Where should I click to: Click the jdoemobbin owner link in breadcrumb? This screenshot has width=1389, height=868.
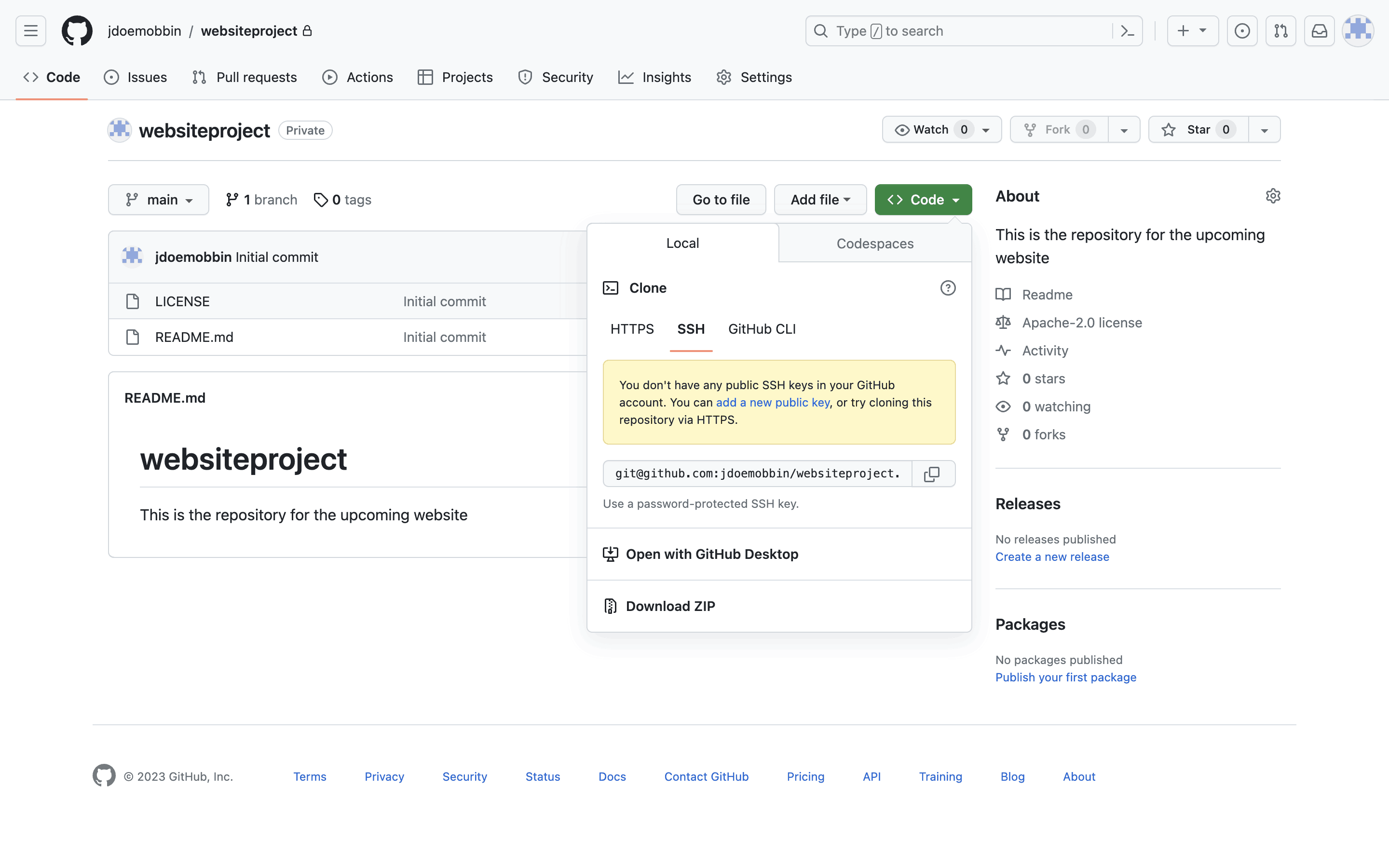pos(145,31)
